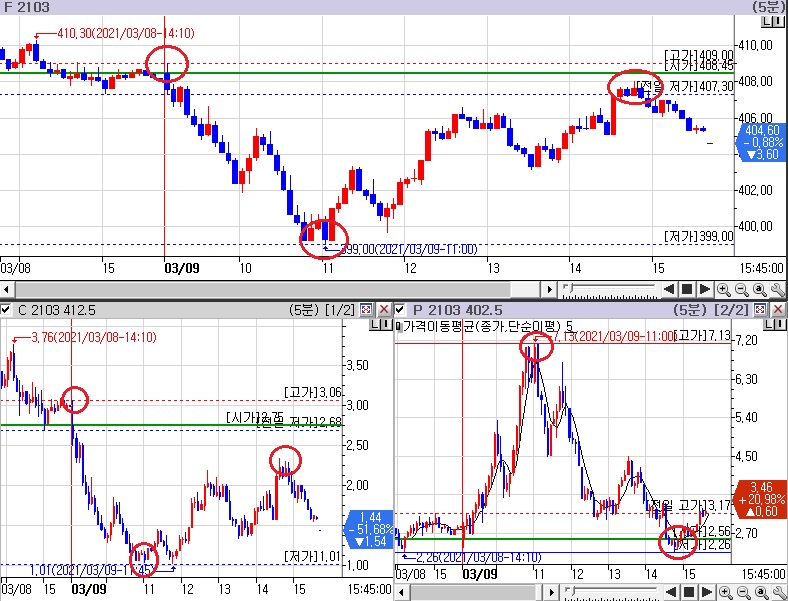The image size is (788, 601).
Task: Click the '[고가]7.13' label on P chart
Action: tap(702, 335)
